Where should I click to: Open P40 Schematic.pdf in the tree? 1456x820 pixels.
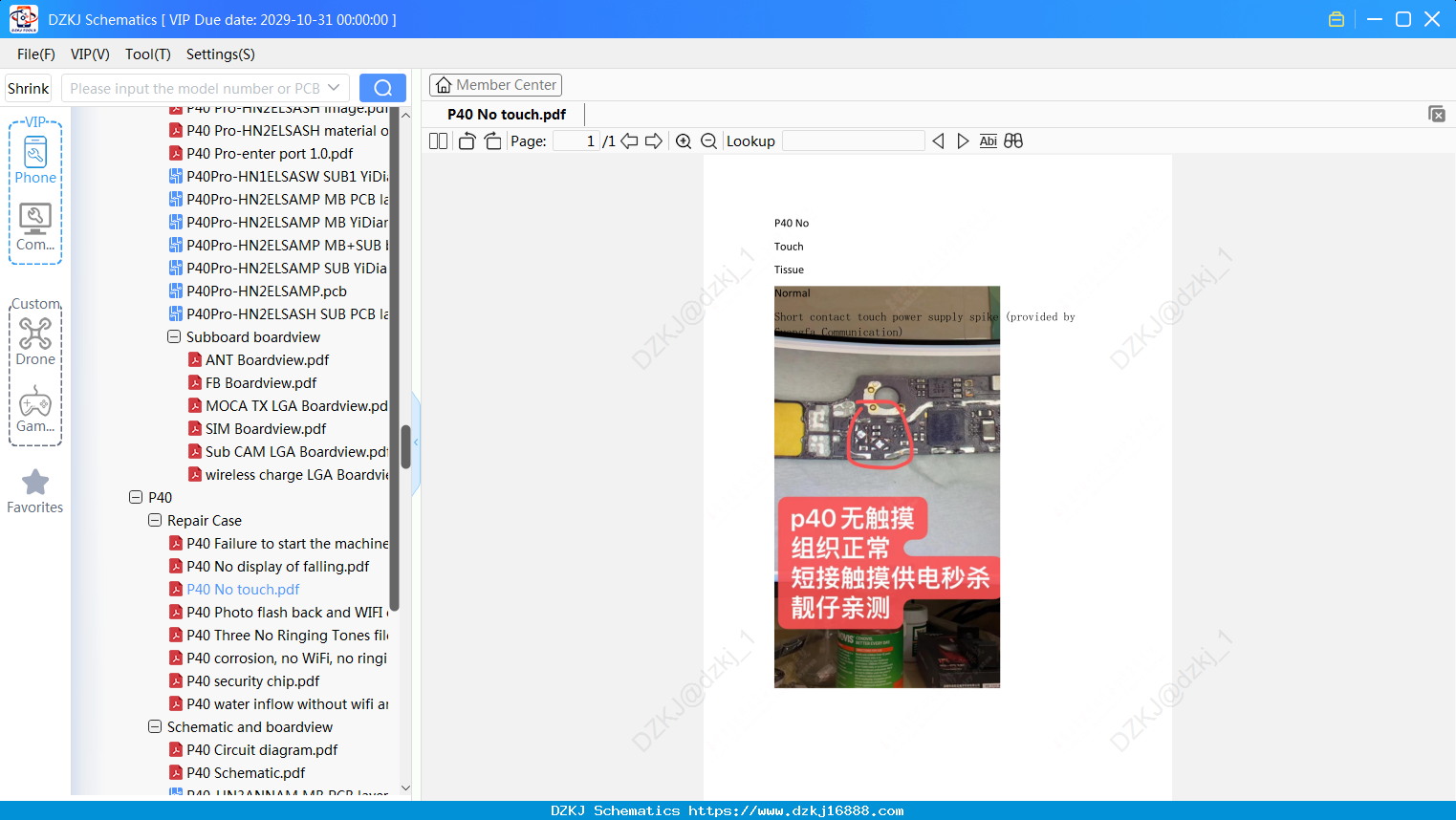[x=246, y=772]
